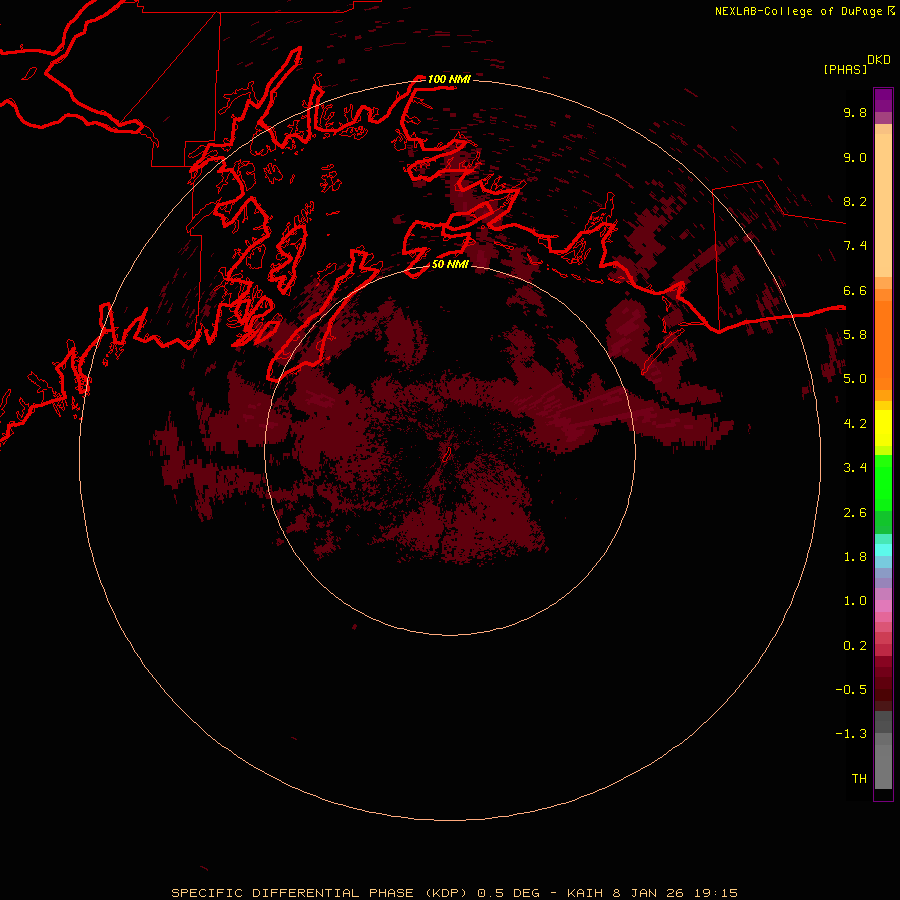Click the DKD label above the legend
Screen dimensions: 900x900
(879, 60)
